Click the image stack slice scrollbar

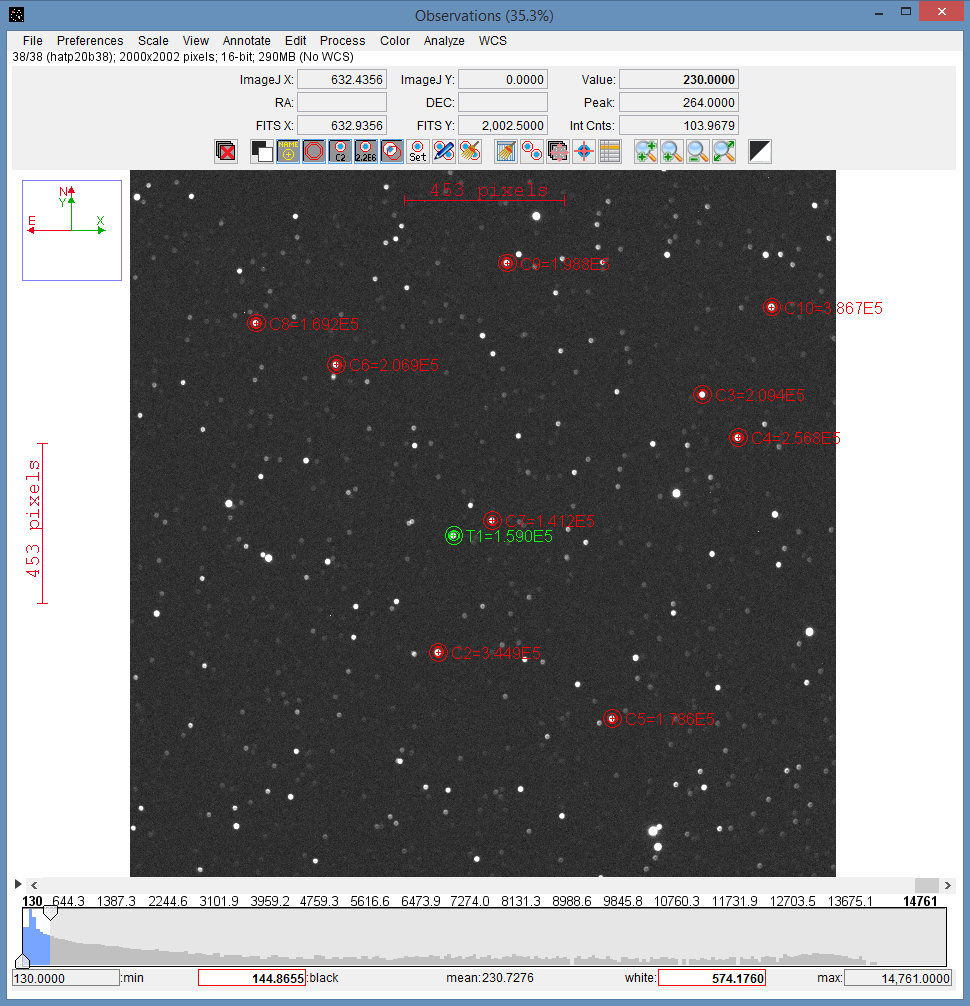(480, 886)
